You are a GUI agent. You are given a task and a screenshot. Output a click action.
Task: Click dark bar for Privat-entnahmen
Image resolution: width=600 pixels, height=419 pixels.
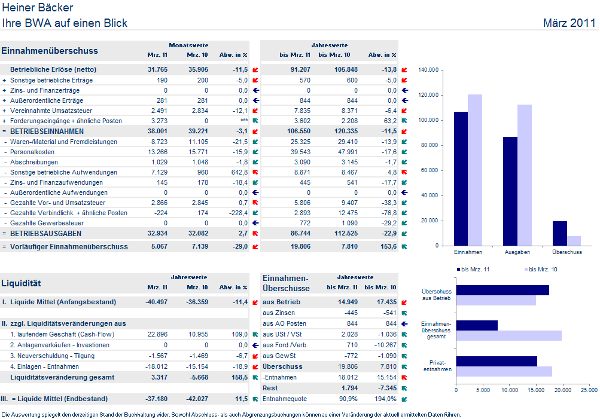(x=496, y=361)
